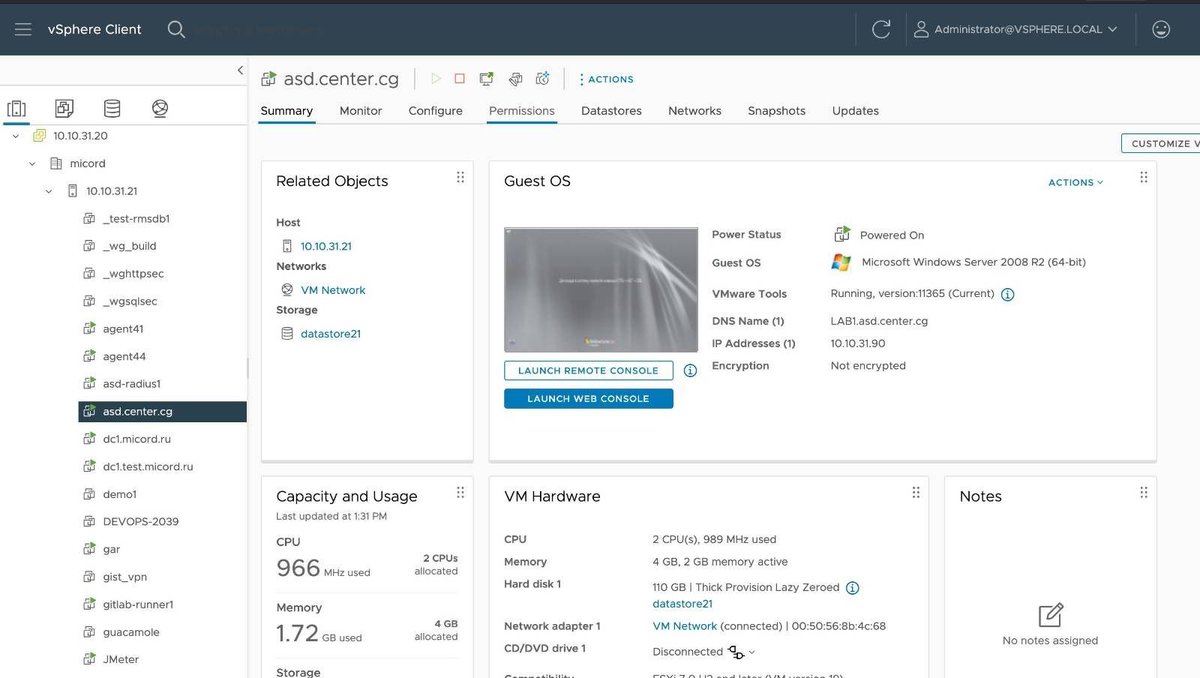The image size is (1200, 678).
Task: Open the ACTIONS menu beside VM title
Action: (606, 79)
